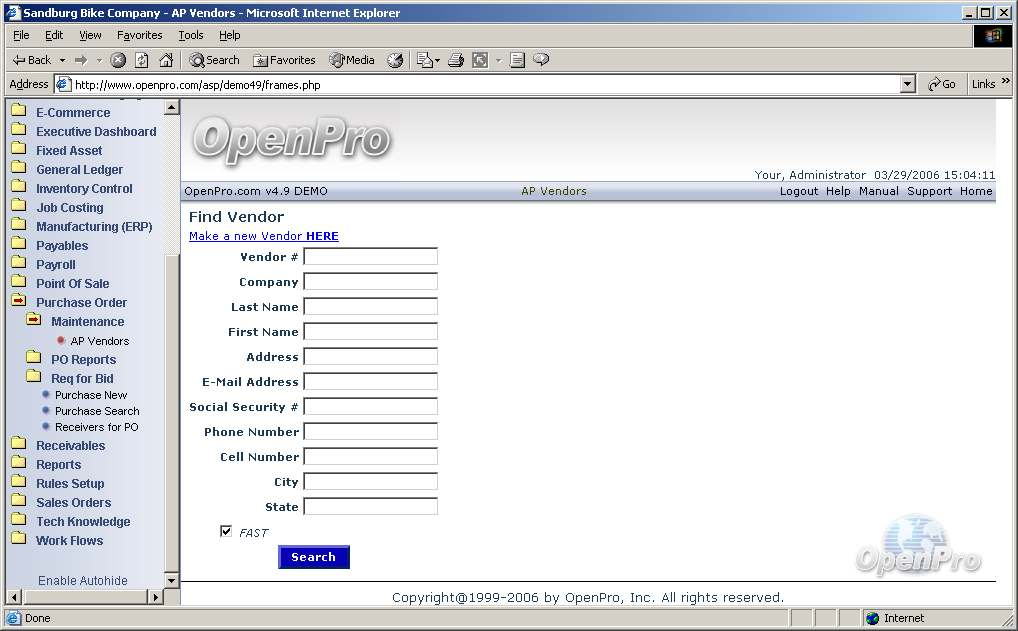
Task: Expand the PO Reports folder
Action: tap(83, 360)
